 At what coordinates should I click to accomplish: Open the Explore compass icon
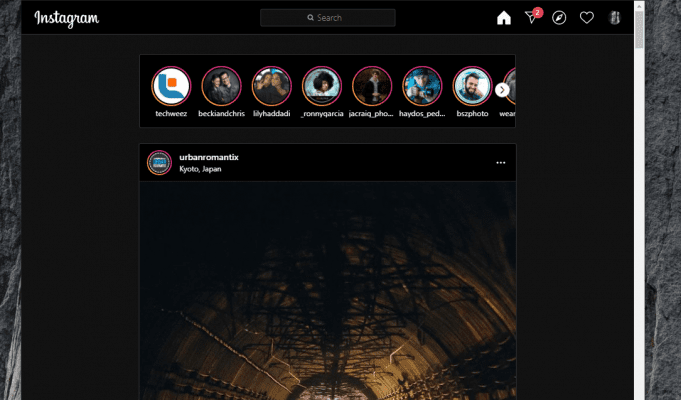pyautogui.click(x=559, y=18)
